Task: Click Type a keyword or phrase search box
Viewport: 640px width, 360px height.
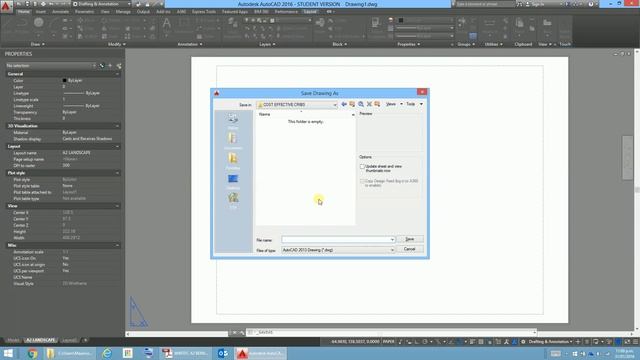Action: [x=485, y=4]
